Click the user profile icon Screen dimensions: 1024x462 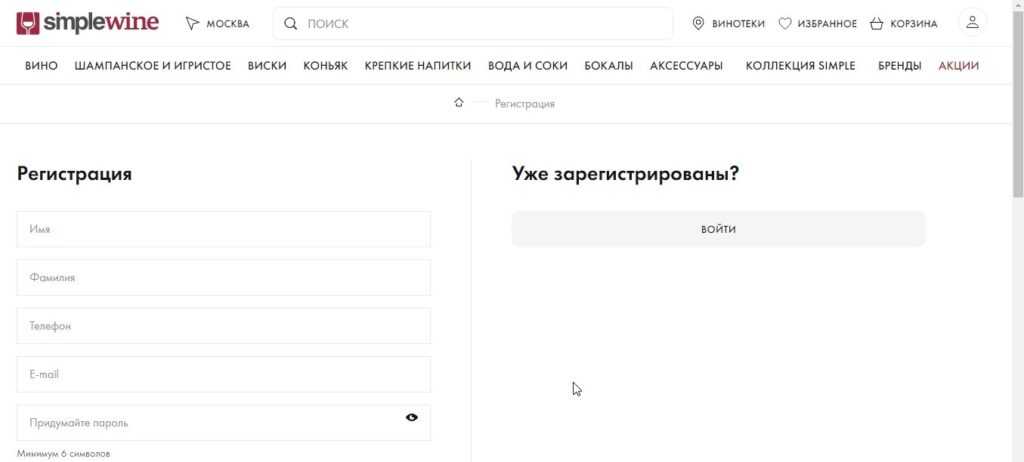[x=972, y=22]
